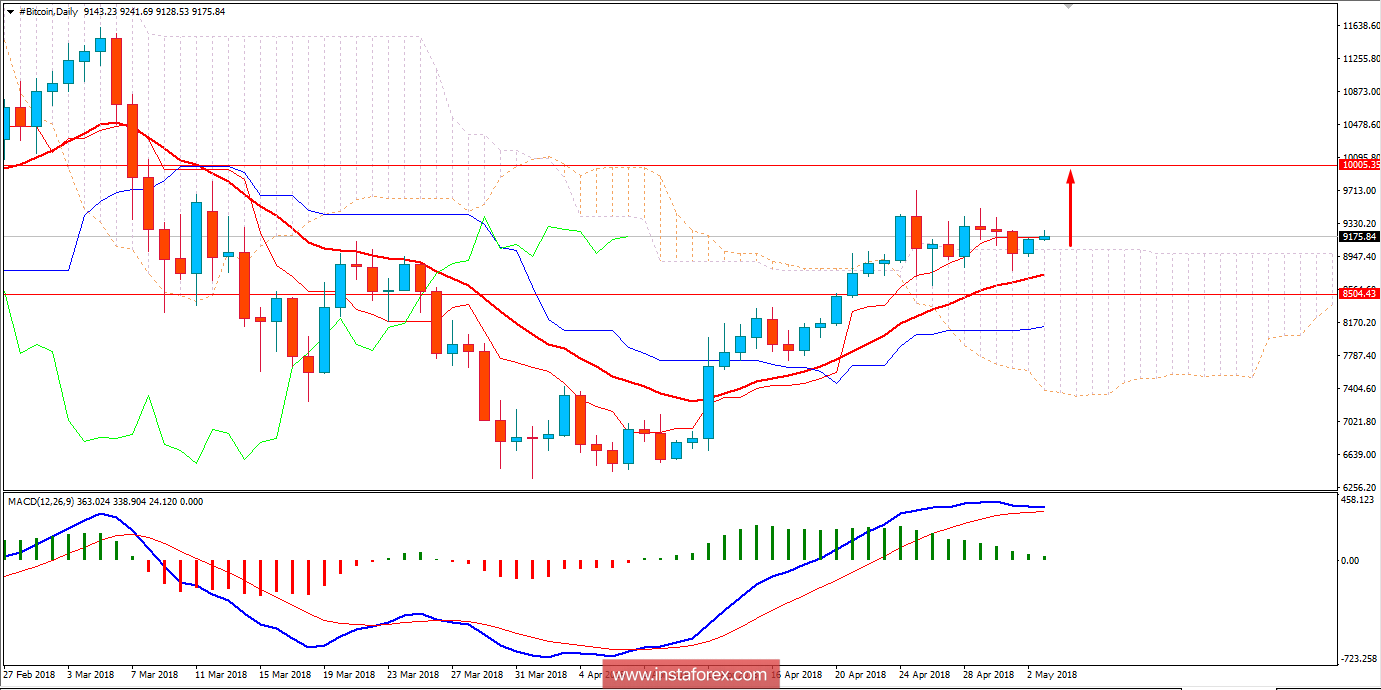1381x690 pixels.
Task: Click the 10478.60 price axis value
Action: coord(1361,125)
